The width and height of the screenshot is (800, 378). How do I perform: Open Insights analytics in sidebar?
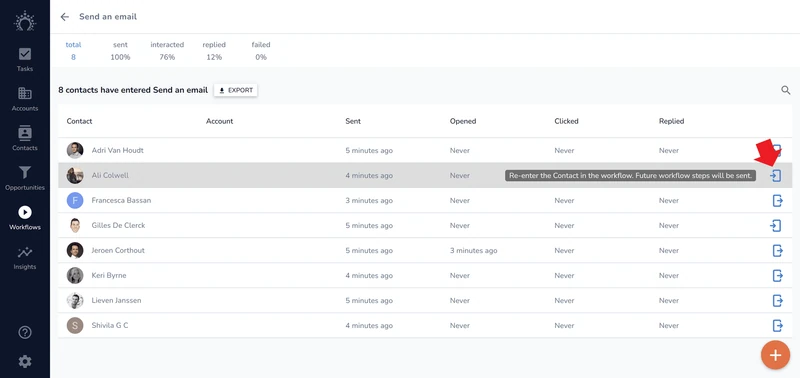(24, 258)
